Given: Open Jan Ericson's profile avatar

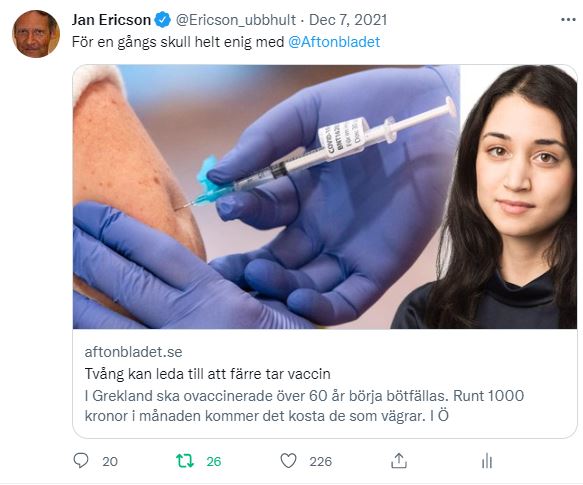Looking at the screenshot, I should click(36, 34).
